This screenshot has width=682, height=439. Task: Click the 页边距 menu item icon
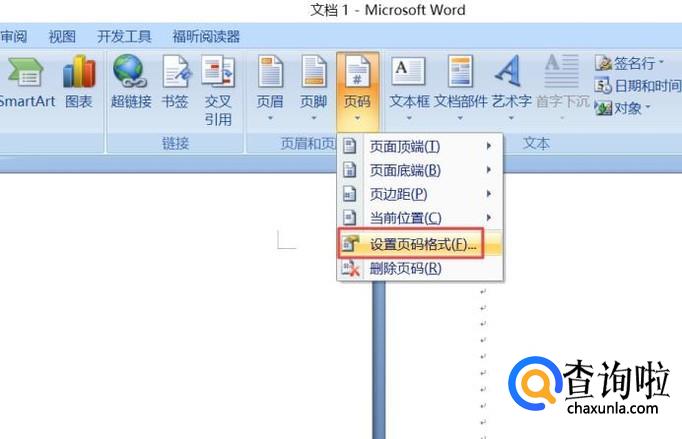click(x=350, y=194)
